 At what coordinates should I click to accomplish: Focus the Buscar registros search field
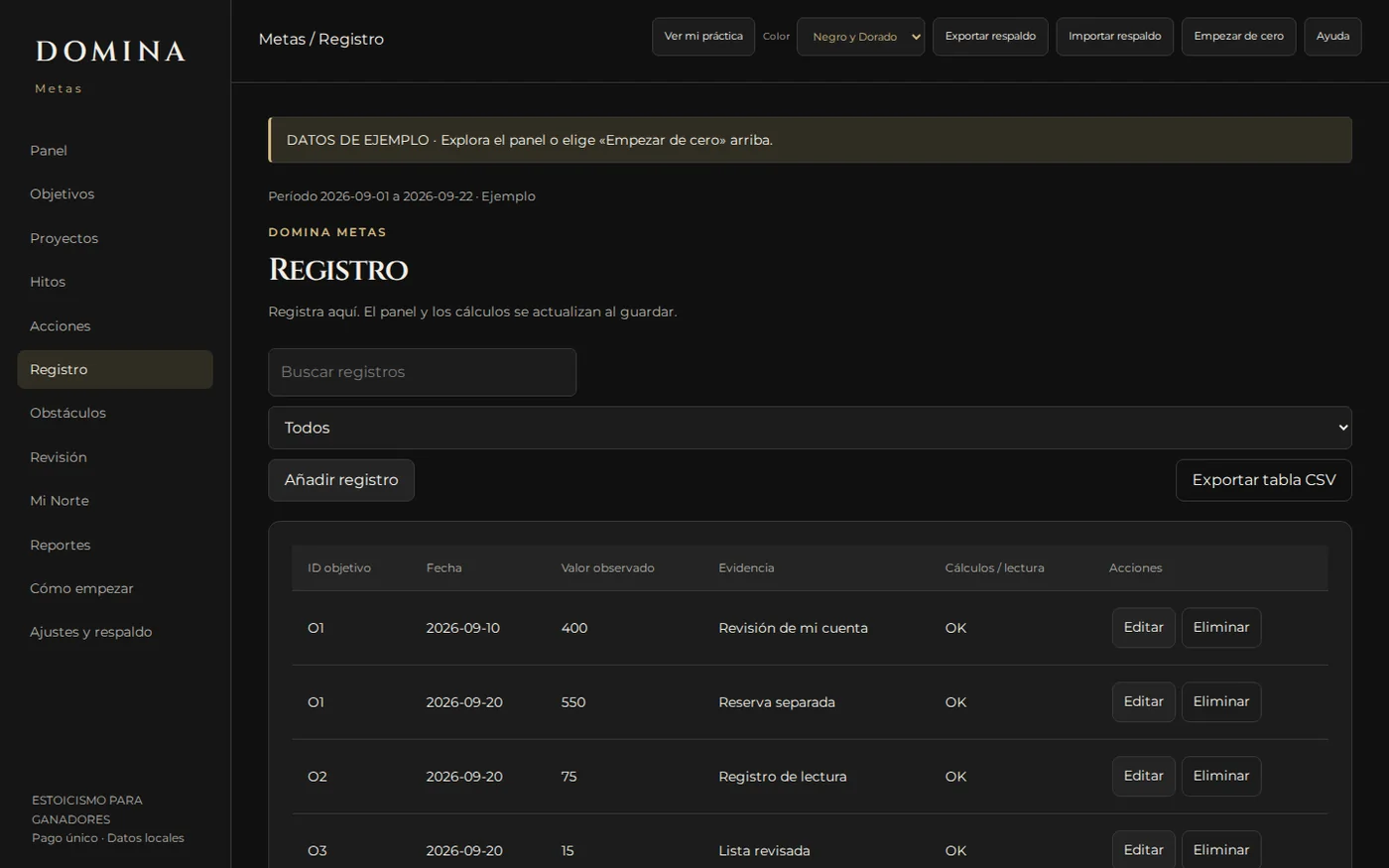tap(422, 372)
